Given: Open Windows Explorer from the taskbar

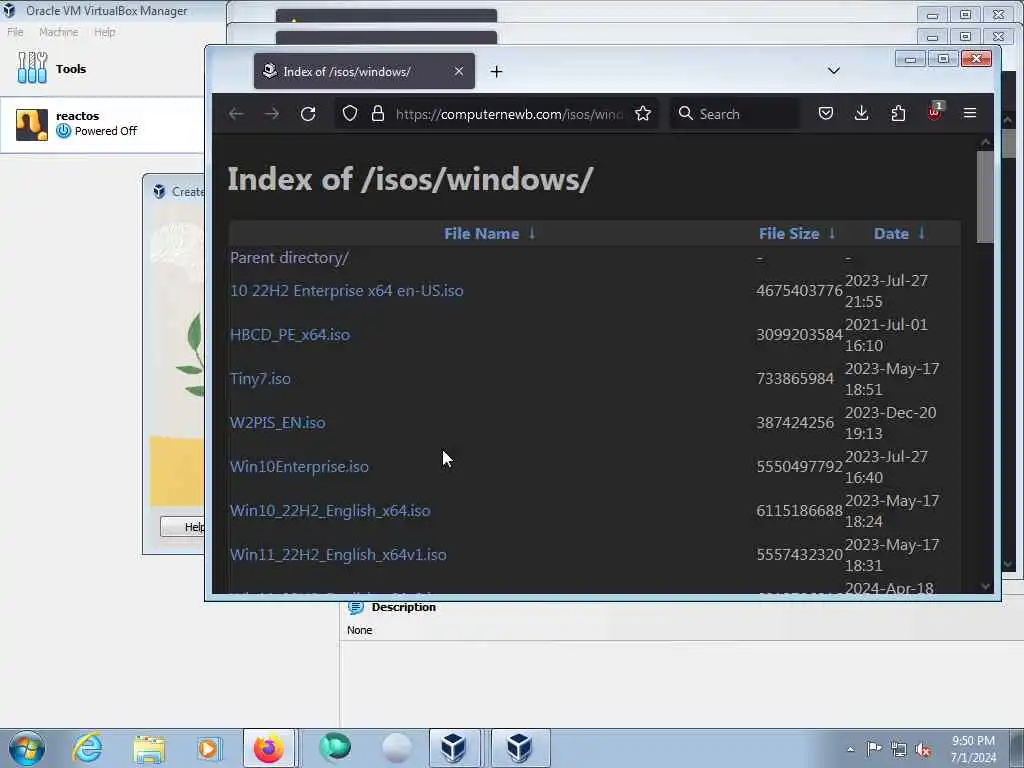Looking at the screenshot, I should click(x=149, y=748).
